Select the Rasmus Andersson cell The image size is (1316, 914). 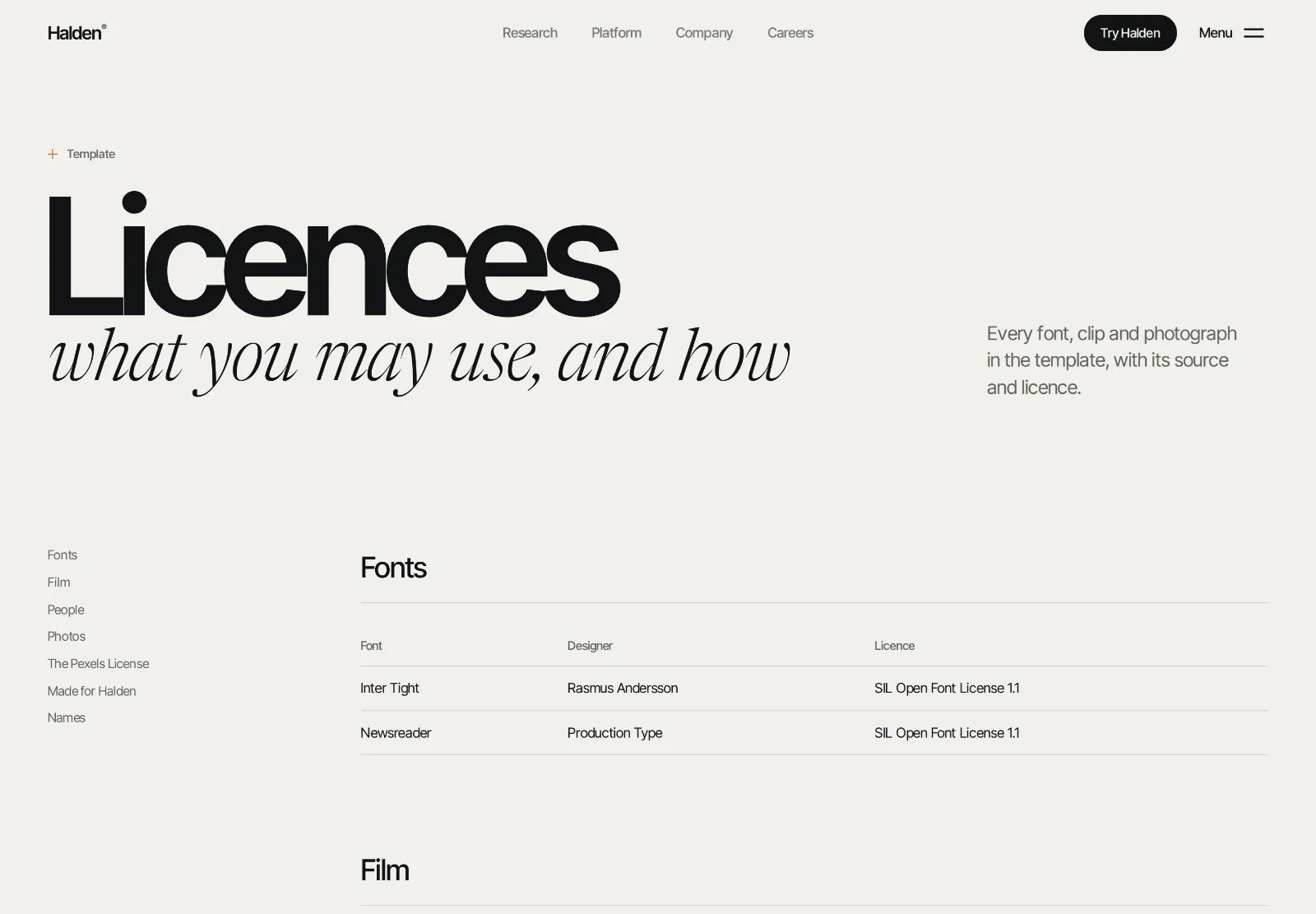(623, 688)
